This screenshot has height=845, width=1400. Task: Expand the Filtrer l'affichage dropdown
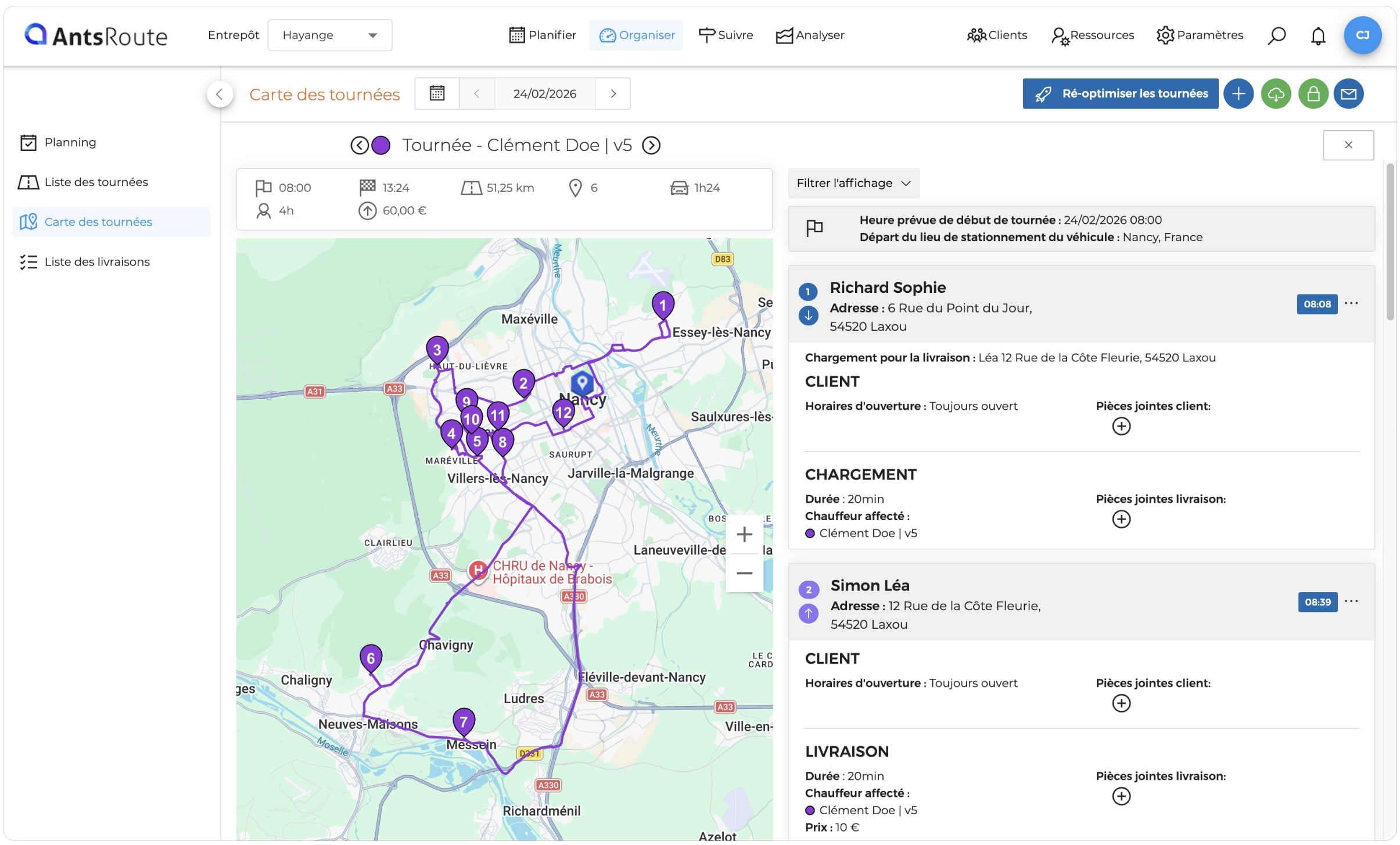click(x=853, y=183)
